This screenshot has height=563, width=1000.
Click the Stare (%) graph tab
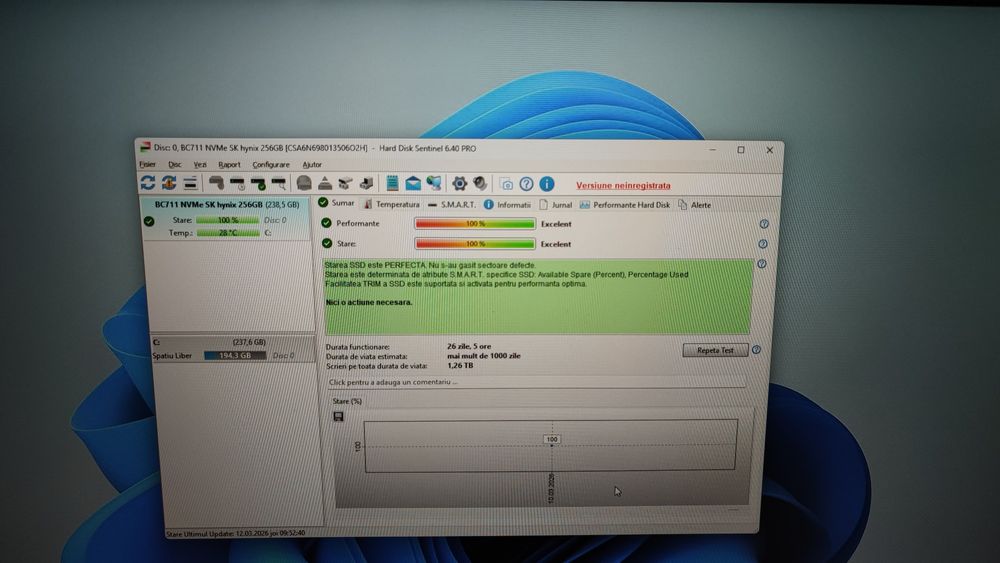click(347, 401)
